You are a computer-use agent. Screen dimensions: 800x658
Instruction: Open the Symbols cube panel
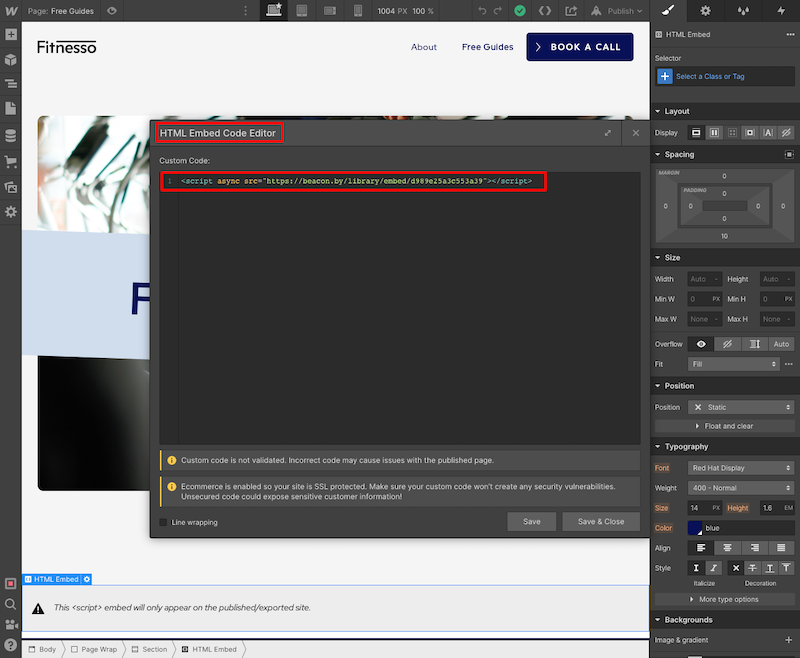pos(11,60)
